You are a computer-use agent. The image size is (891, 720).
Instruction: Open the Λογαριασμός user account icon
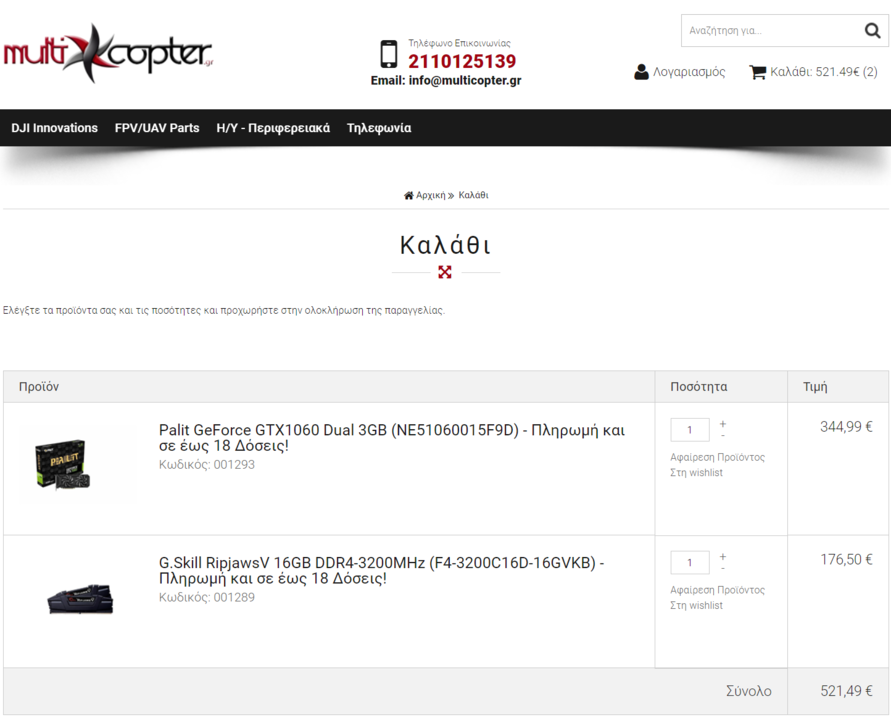642,72
